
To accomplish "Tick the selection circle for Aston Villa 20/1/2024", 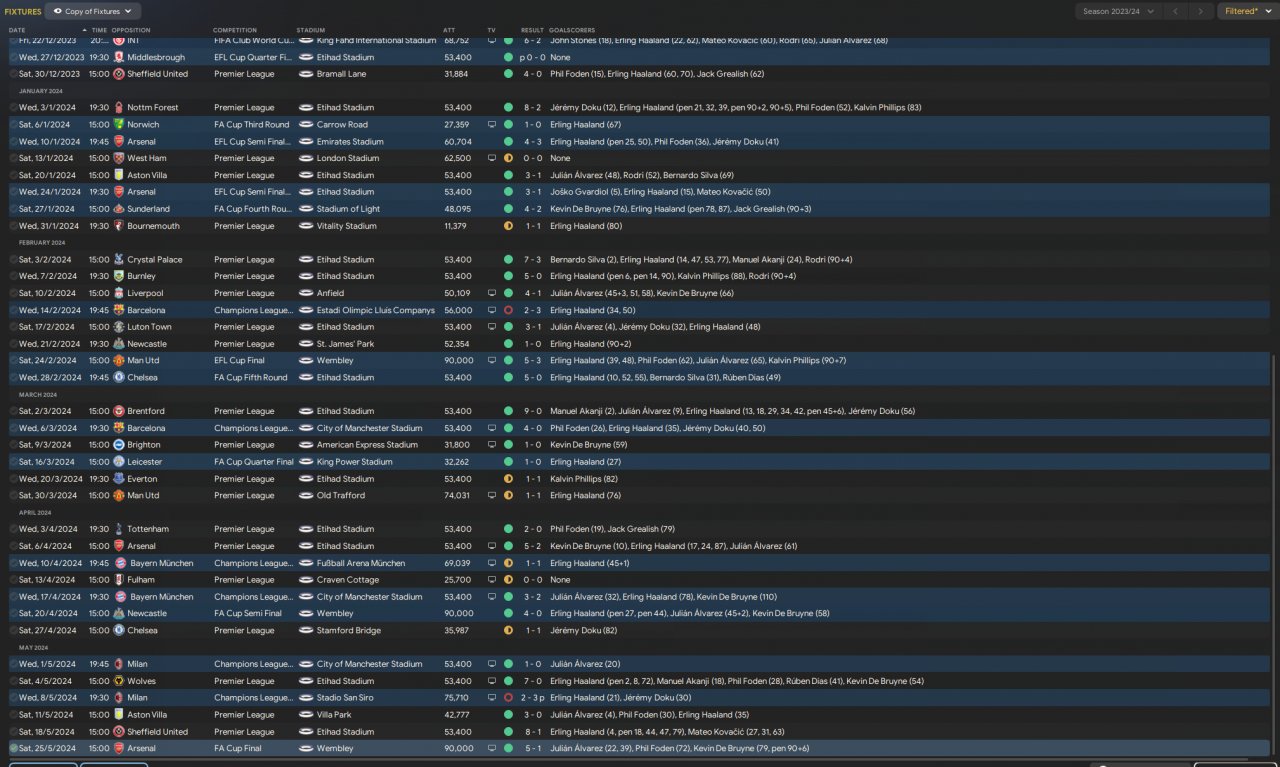I will (13, 175).
